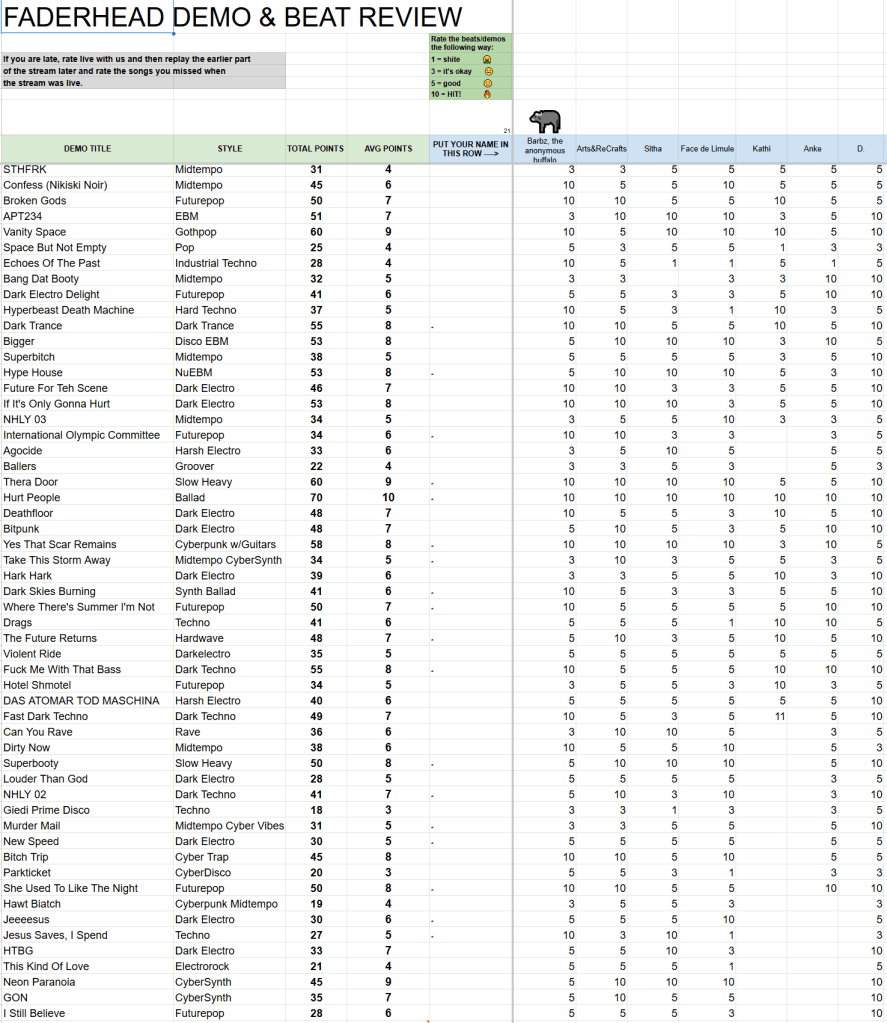
Task: Select the STYLE column header
Action: (x=230, y=149)
